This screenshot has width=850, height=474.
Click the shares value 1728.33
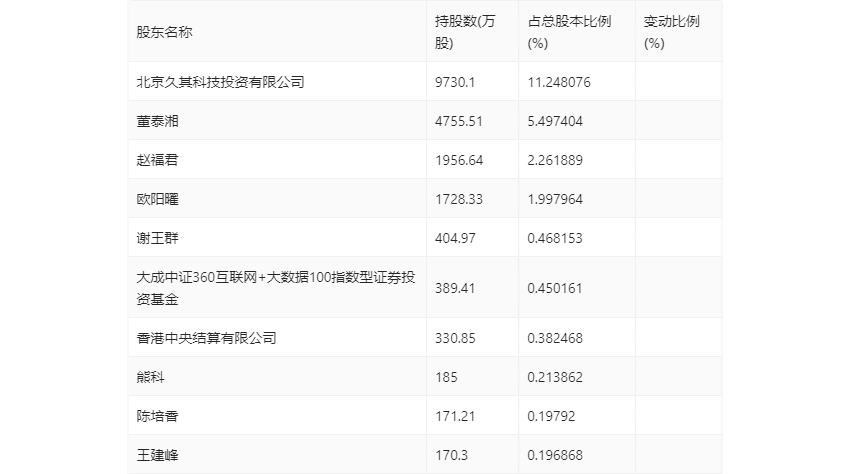click(x=459, y=199)
